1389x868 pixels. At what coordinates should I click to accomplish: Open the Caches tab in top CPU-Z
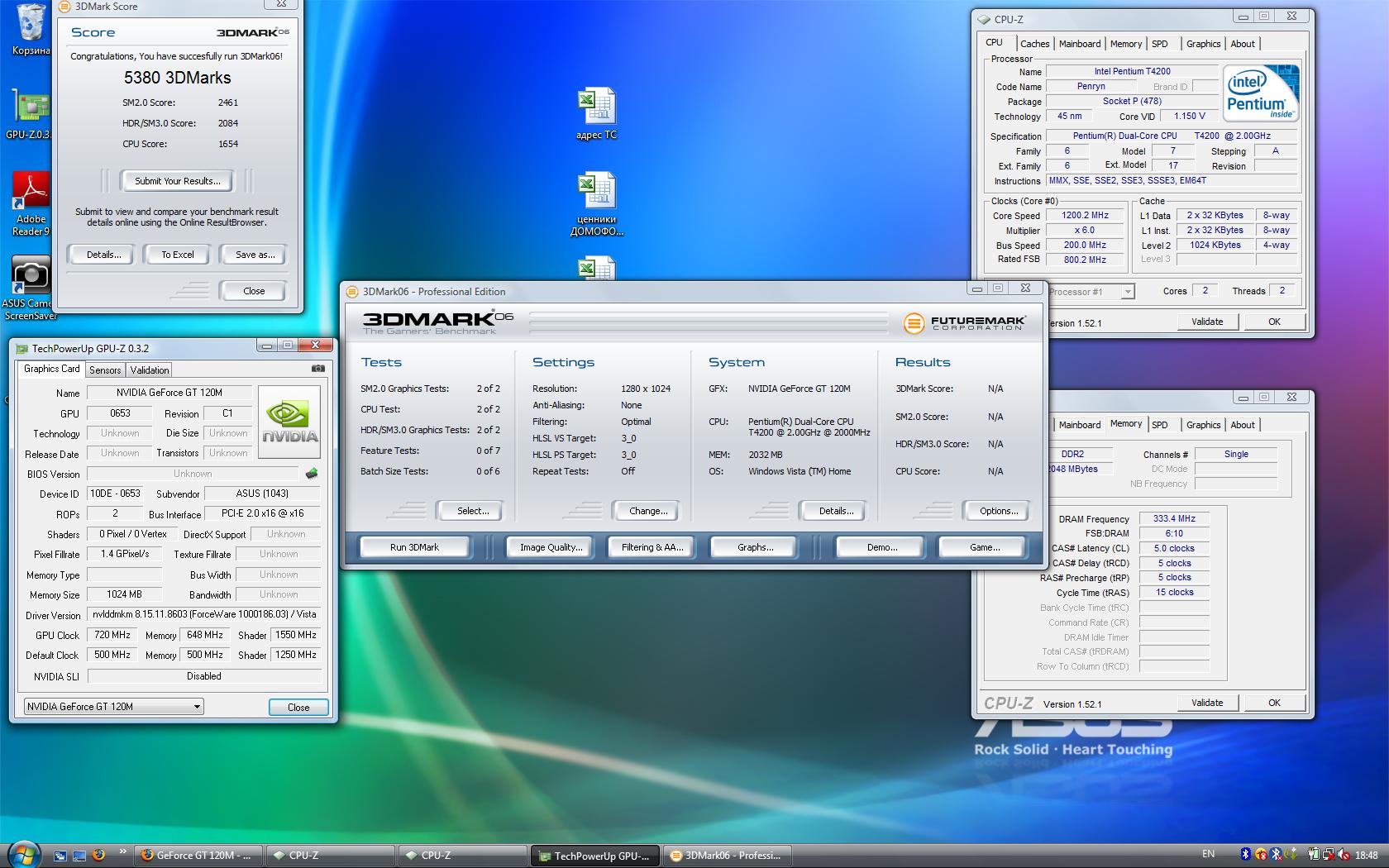[x=1034, y=44]
